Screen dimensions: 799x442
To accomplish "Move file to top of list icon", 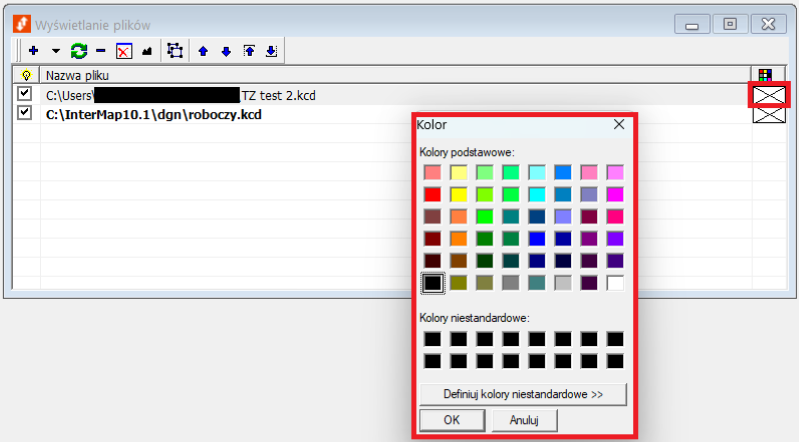I will [249, 50].
